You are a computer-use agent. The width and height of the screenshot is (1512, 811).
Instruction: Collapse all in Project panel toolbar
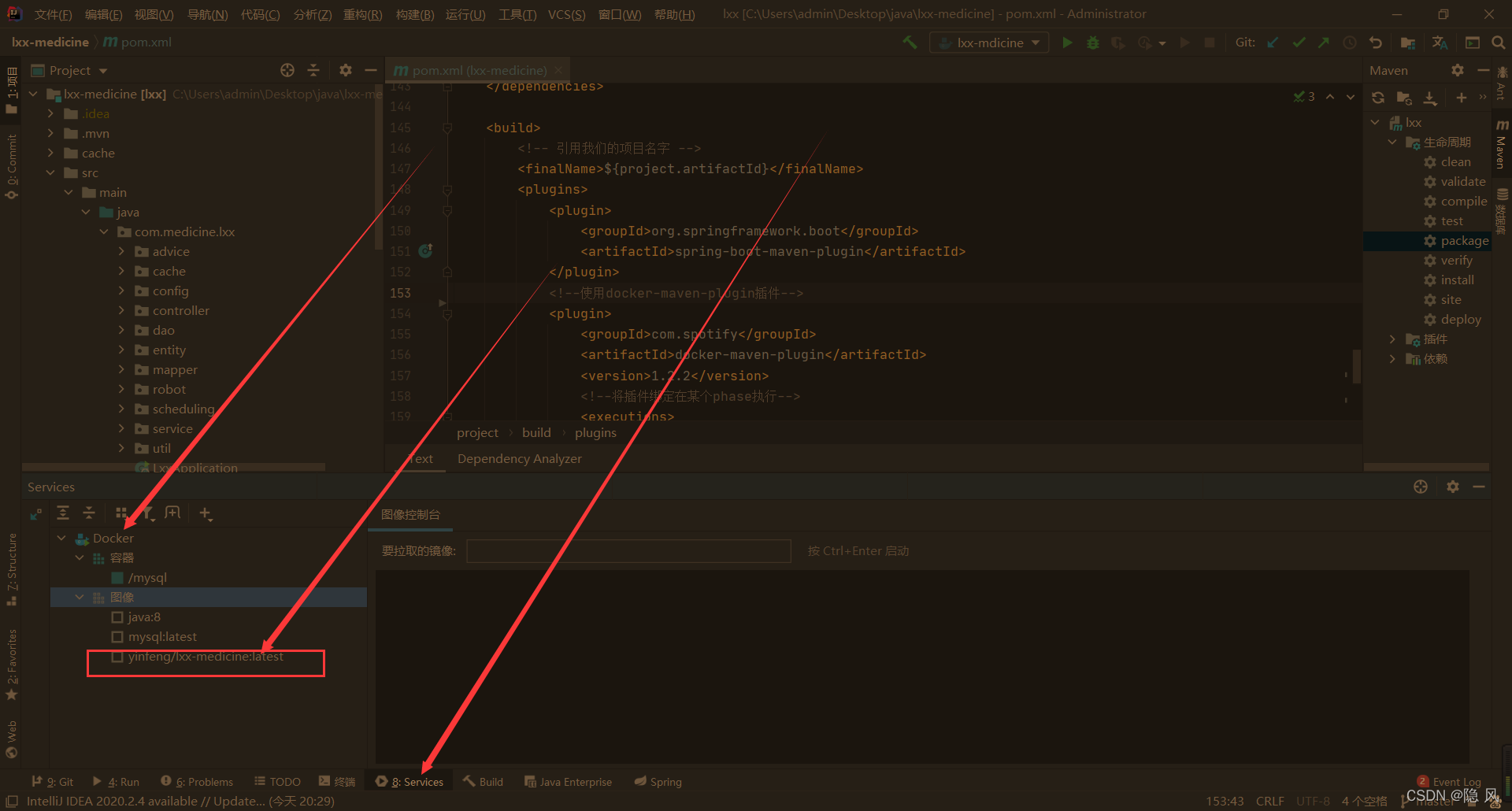pyautogui.click(x=313, y=70)
